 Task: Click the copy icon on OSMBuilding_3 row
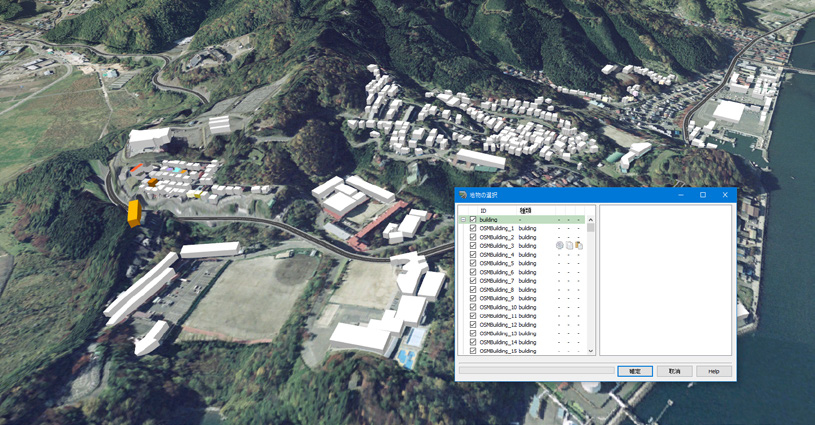[x=569, y=246]
